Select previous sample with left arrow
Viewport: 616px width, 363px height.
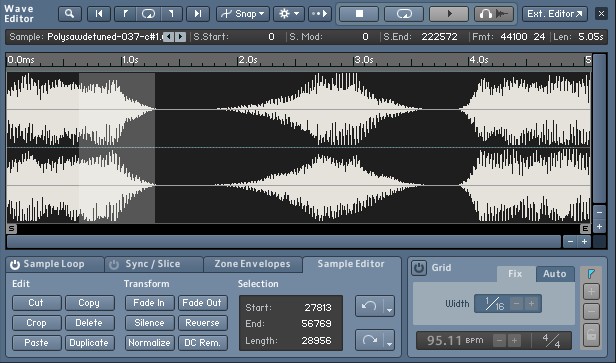click(x=168, y=37)
